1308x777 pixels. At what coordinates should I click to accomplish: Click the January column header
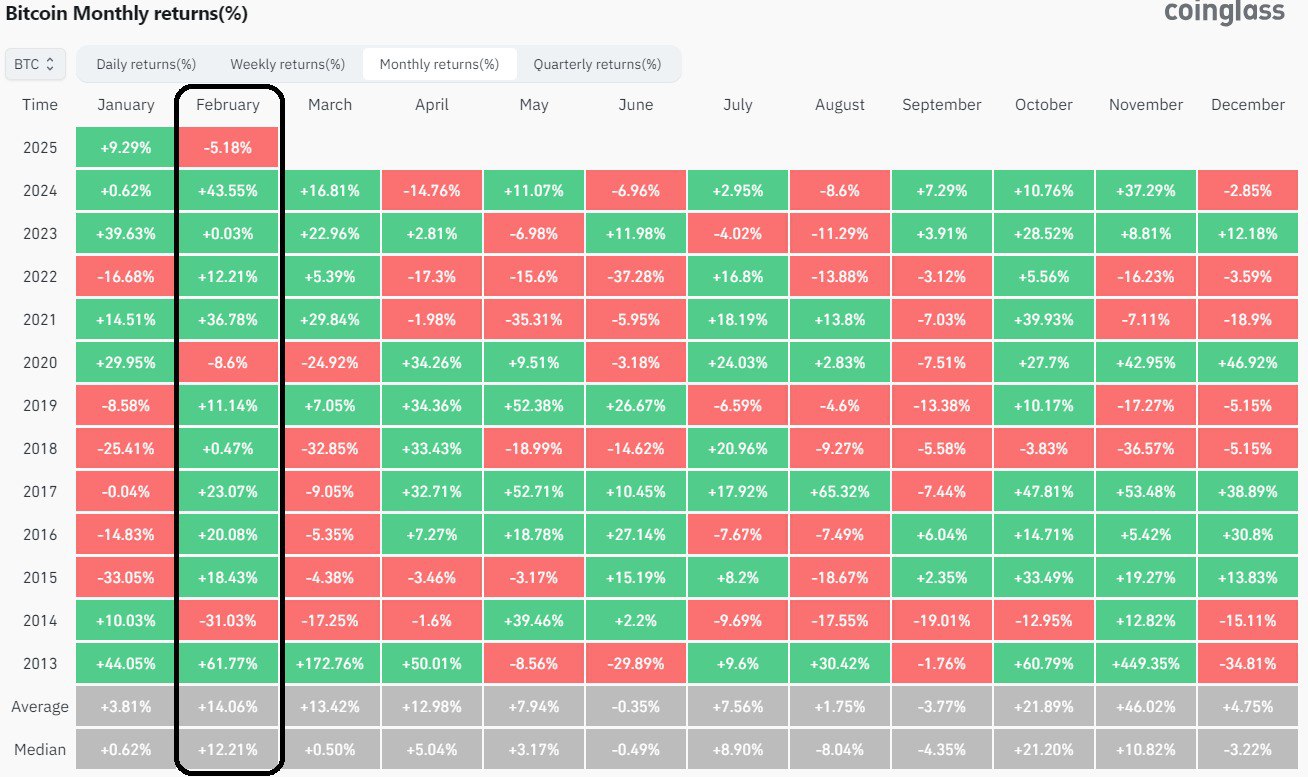(x=126, y=105)
